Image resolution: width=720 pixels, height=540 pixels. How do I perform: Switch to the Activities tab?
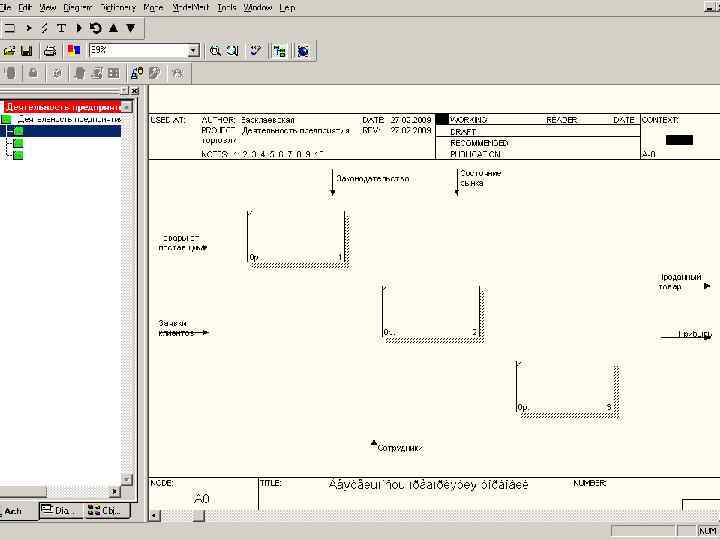(x=17, y=511)
